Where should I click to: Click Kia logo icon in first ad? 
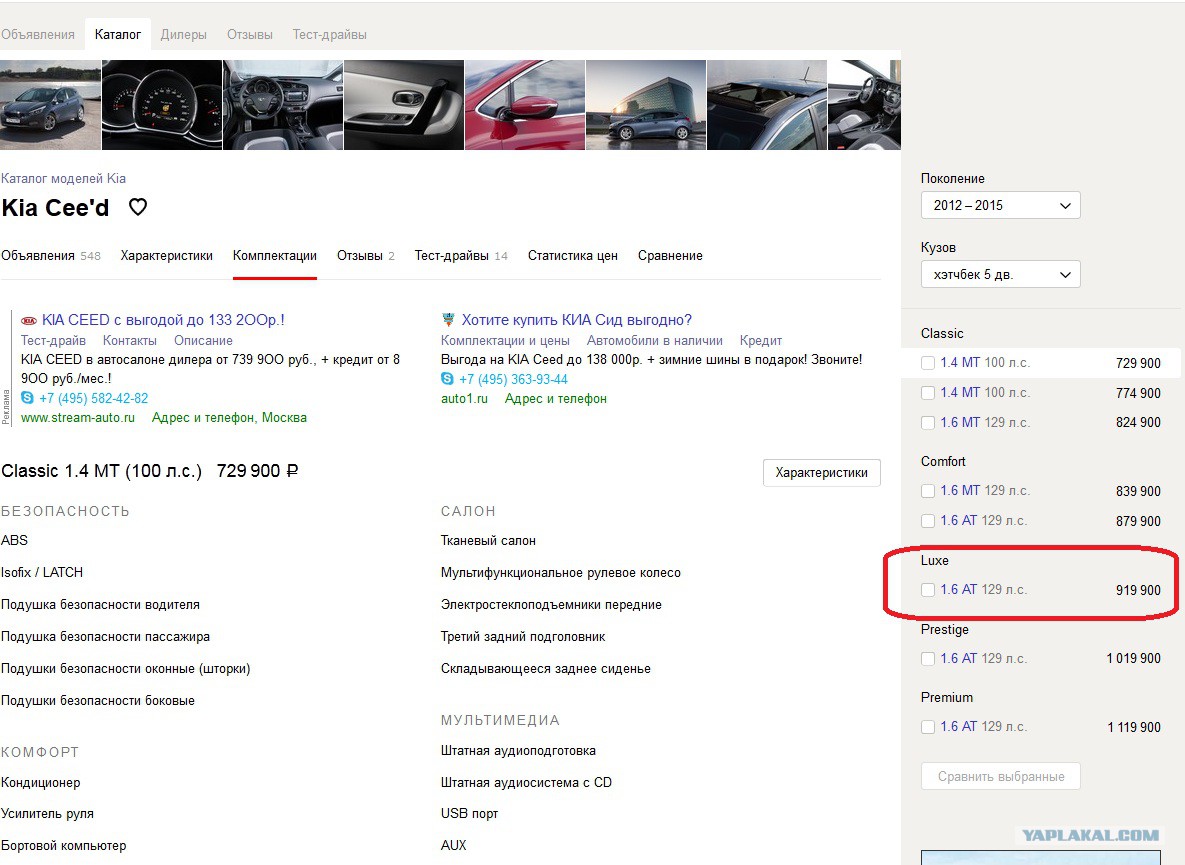(x=29, y=320)
